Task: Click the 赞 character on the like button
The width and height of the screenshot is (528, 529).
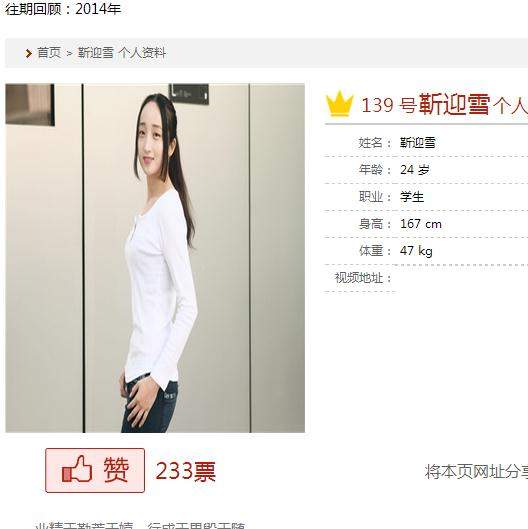Action: [116, 469]
